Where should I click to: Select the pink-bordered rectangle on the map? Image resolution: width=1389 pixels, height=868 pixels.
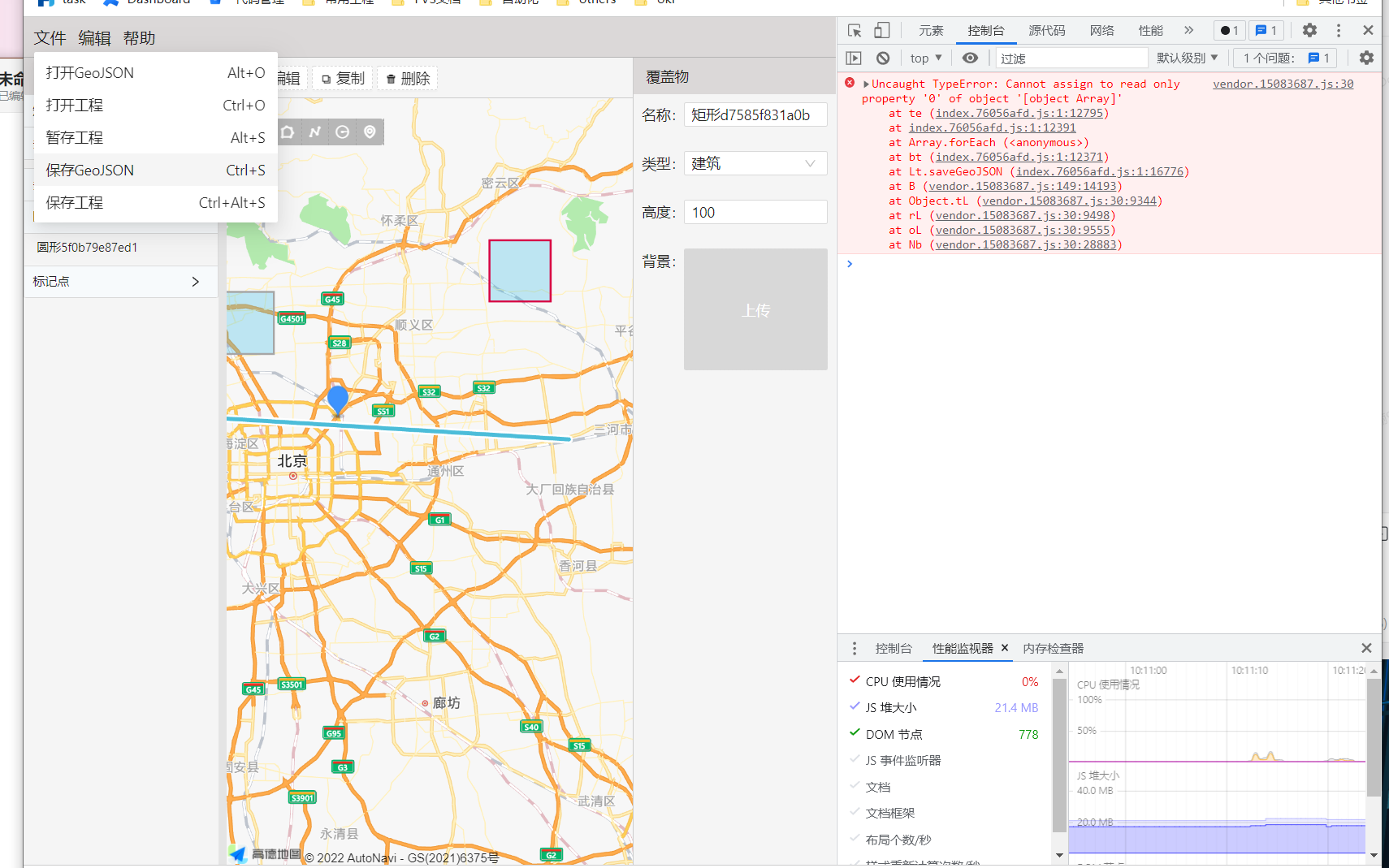pos(520,270)
